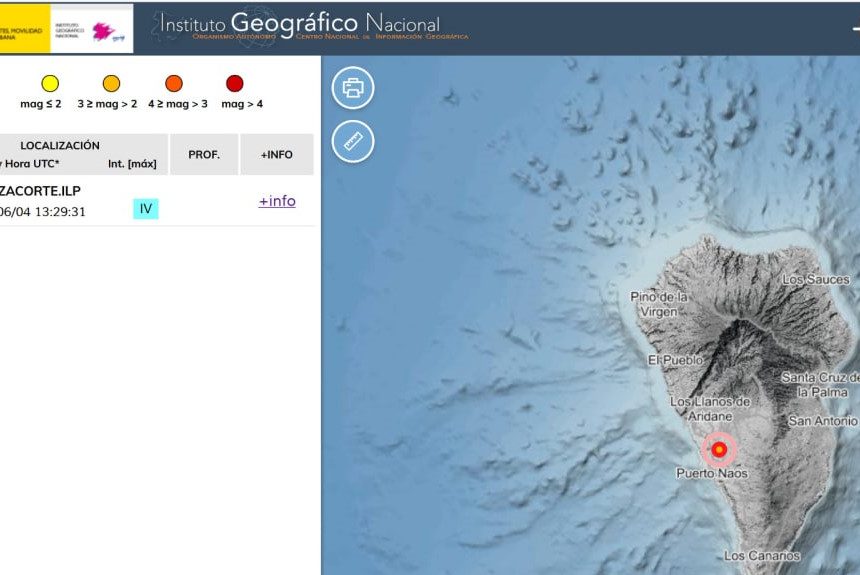The image size is (860, 575).
Task: Click the 'mag ≤ 2' legend text
Action: [41, 104]
